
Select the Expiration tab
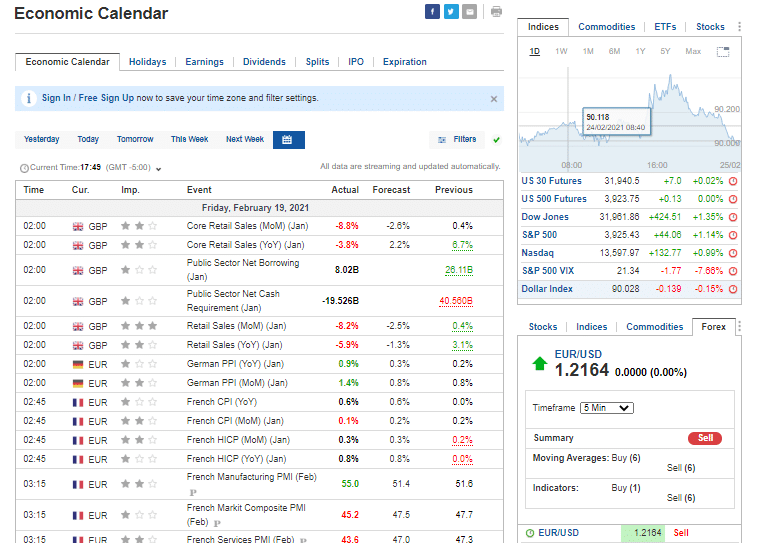(x=404, y=62)
